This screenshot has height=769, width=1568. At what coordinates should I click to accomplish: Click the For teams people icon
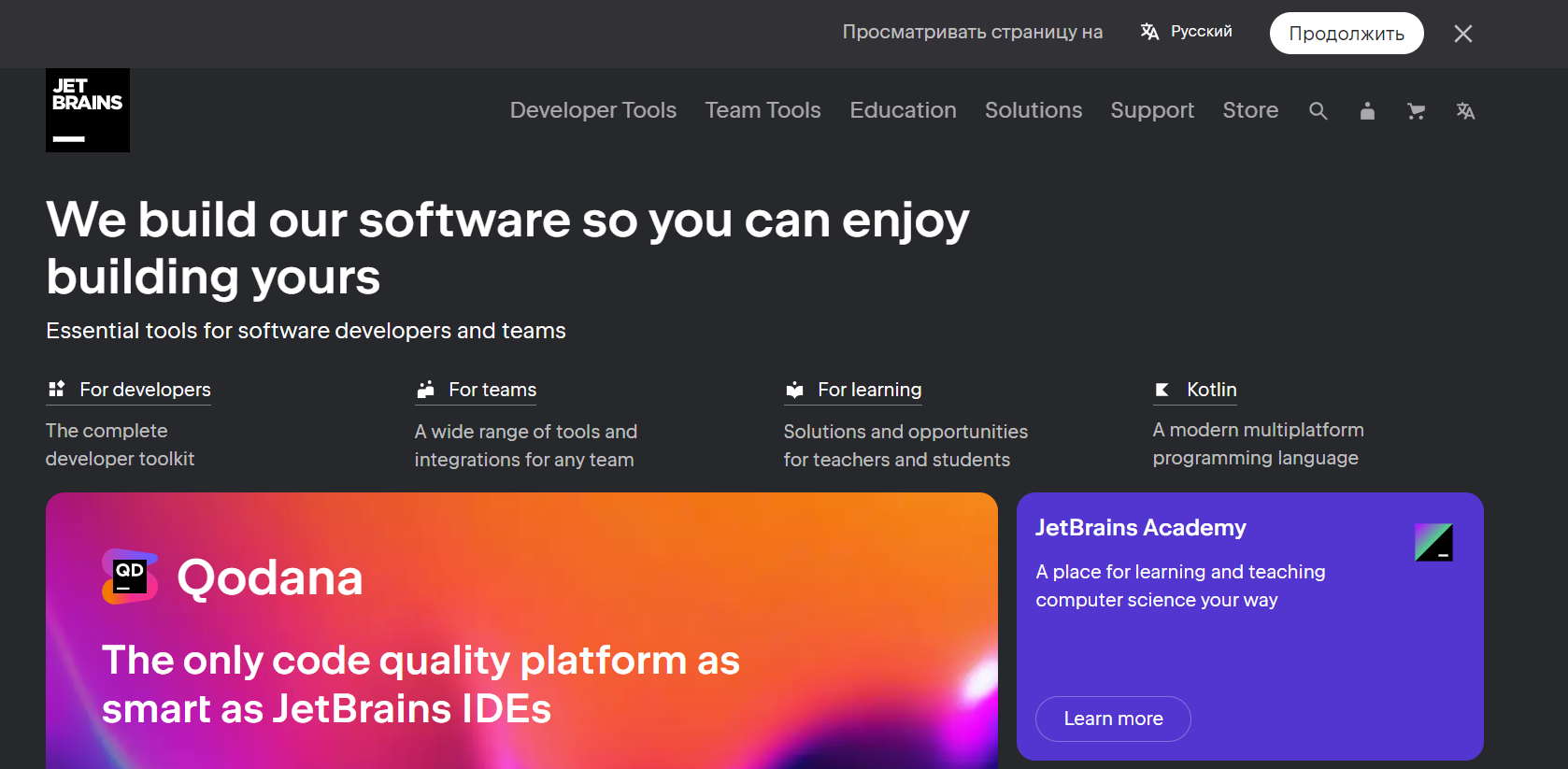[426, 389]
